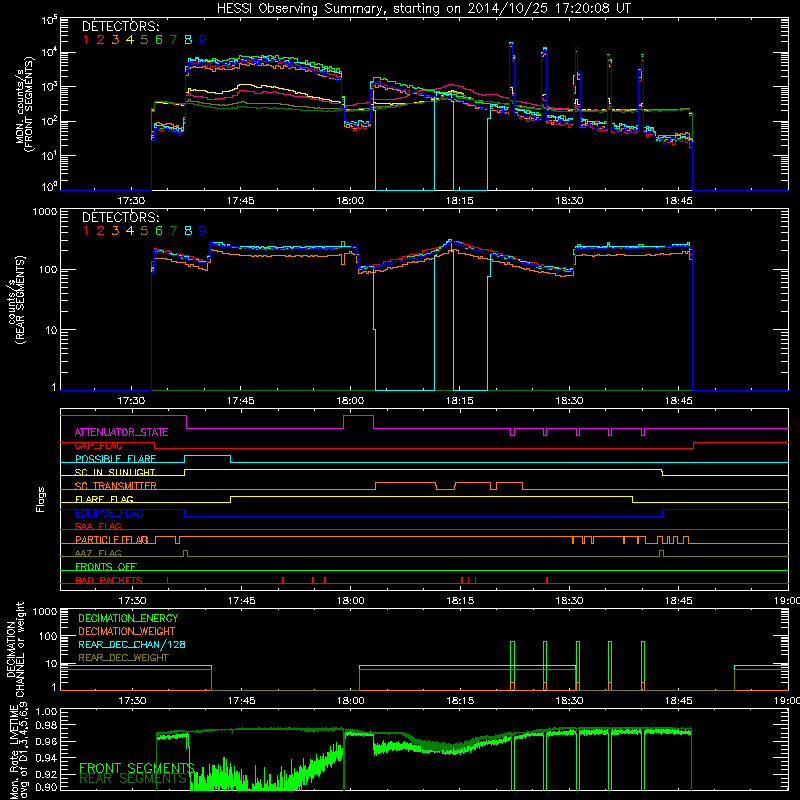The image size is (800, 800).
Task: Click the SC_TRANSMITTER flag label
Action: [x=115, y=486]
